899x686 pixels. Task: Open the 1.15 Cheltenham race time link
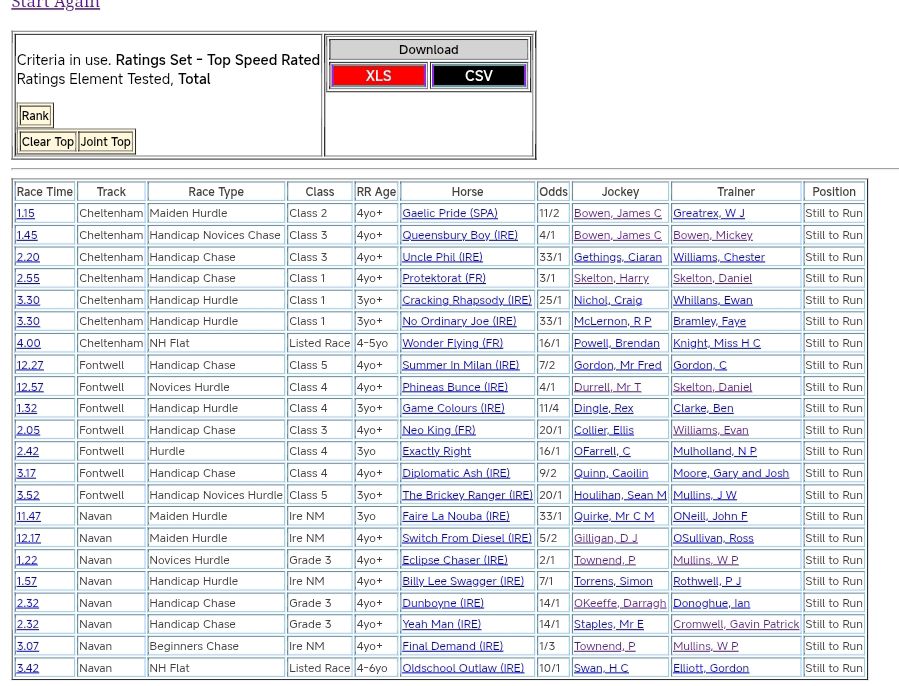coord(26,214)
